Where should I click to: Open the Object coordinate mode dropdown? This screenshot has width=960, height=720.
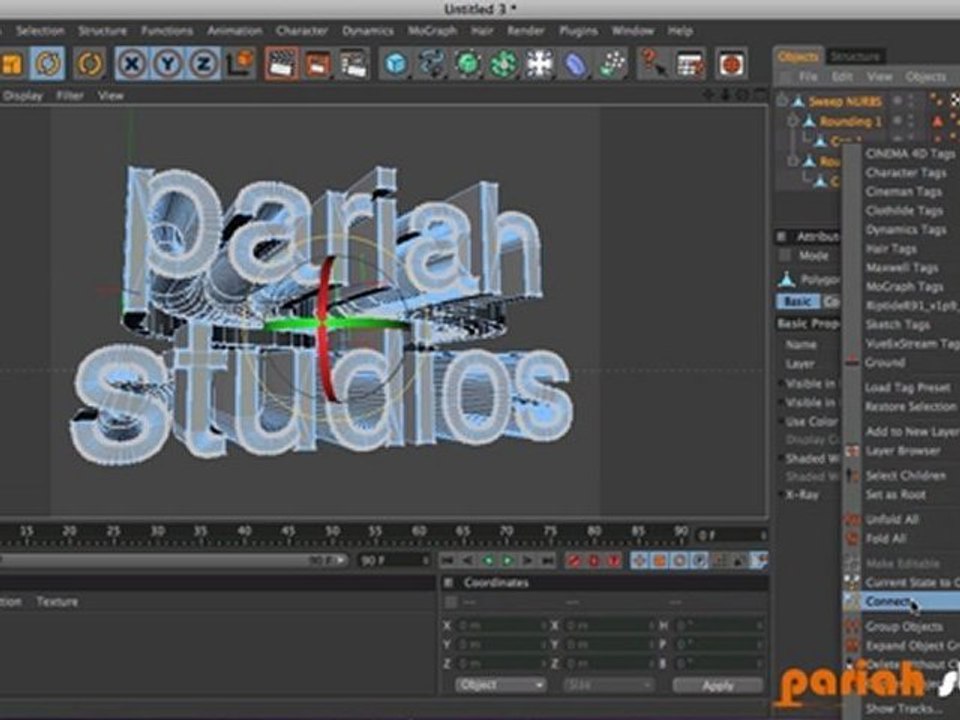[500, 684]
